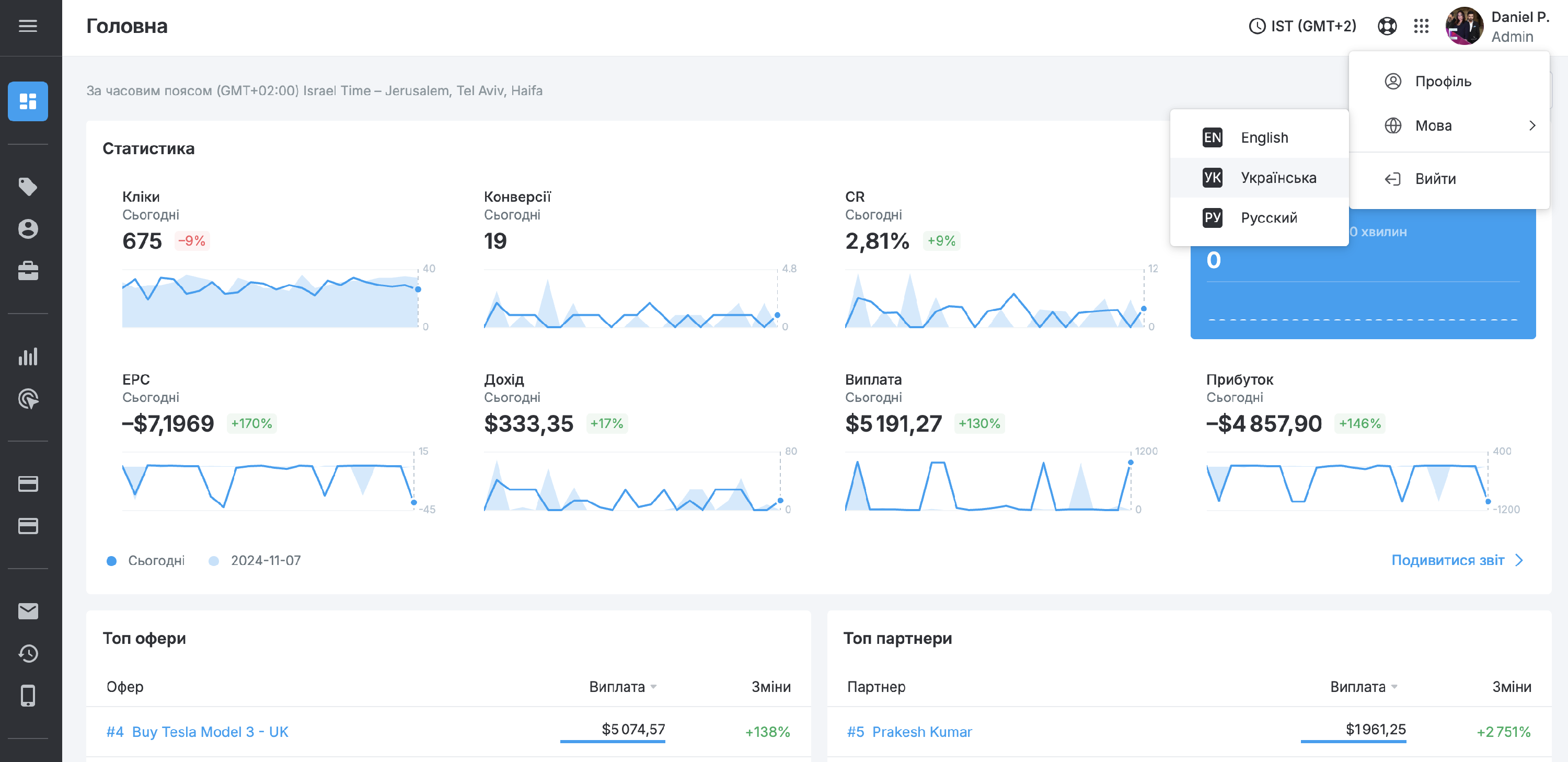This screenshot has height=762, width=1568.
Task: Click the envelope mail icon
Action: coord(28,611)
